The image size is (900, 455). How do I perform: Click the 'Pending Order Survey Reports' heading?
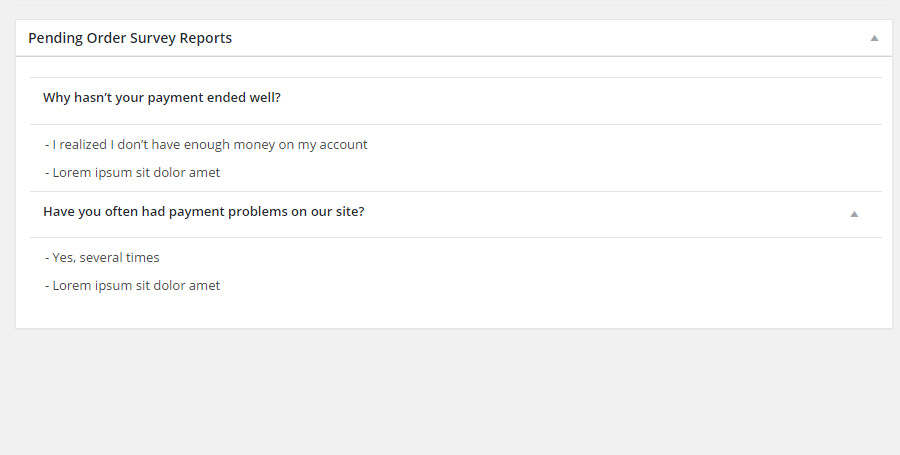(130, 38)
